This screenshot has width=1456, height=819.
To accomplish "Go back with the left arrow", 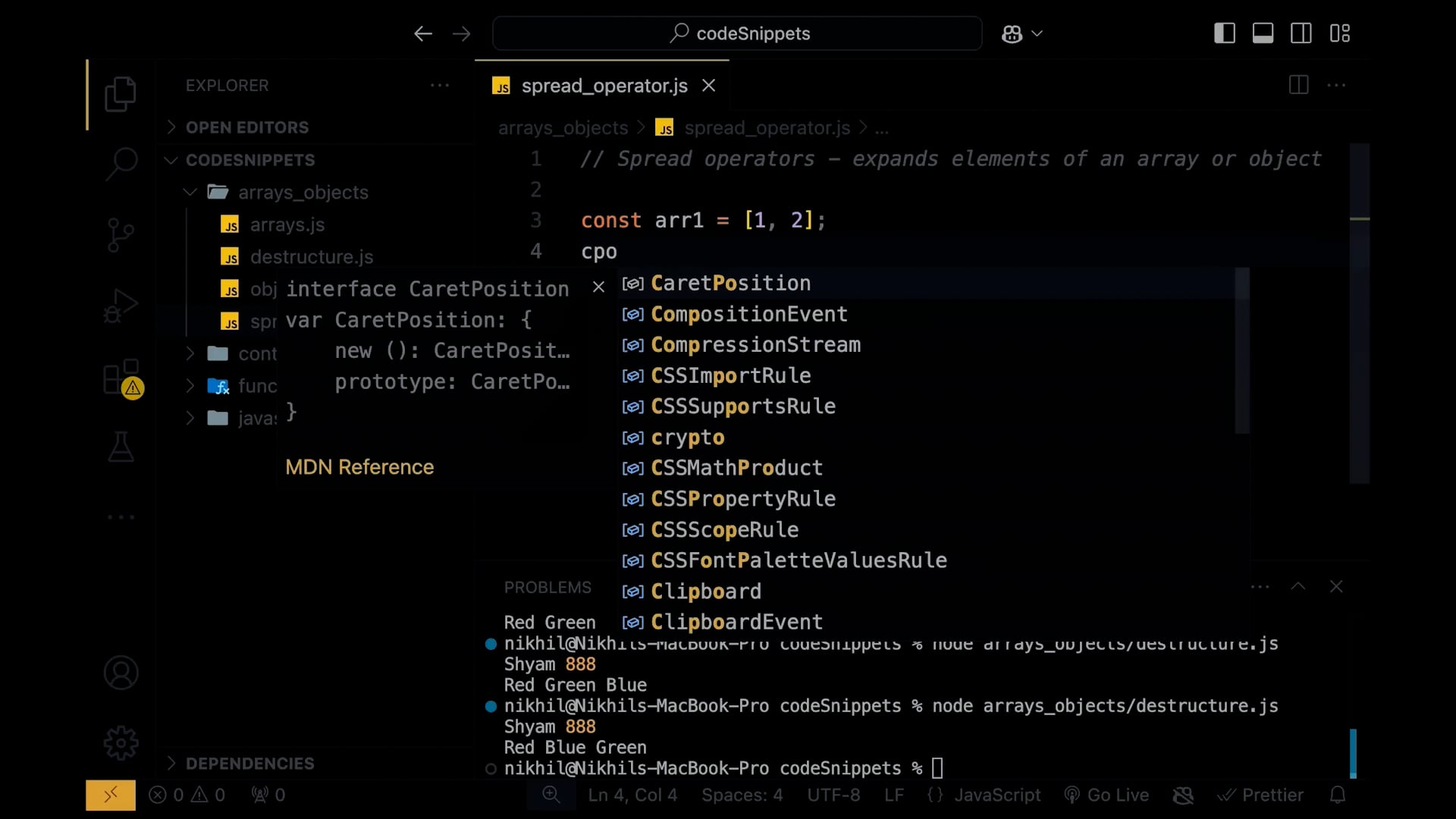I will click(423, 33).
